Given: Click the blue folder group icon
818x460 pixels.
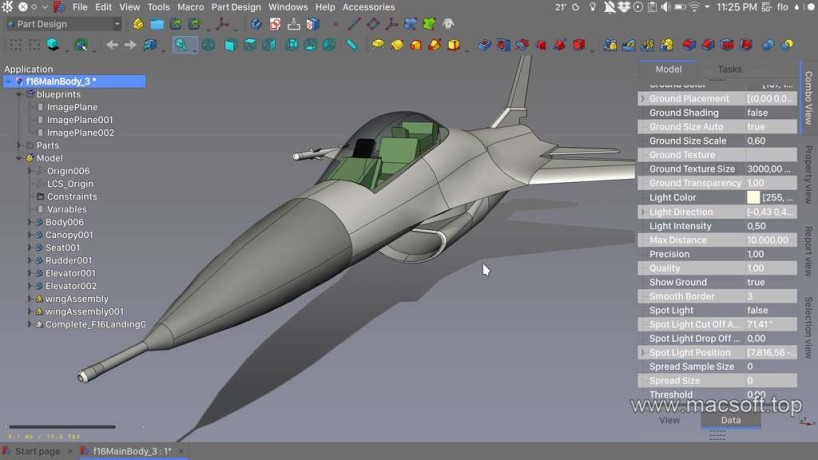Looking at the screenshot, I should coord(157,24).
